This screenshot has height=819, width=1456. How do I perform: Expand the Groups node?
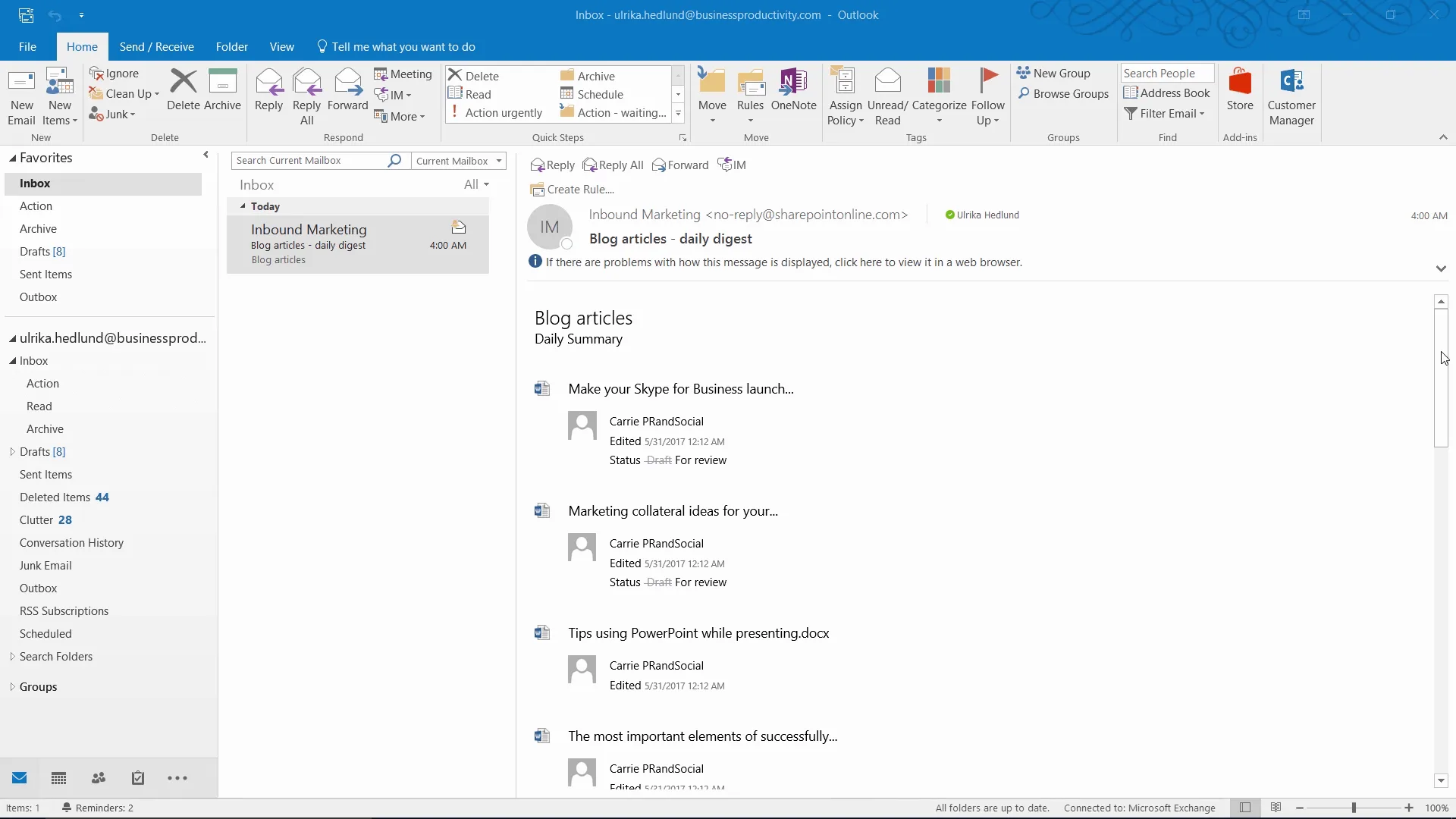[12, 687]
